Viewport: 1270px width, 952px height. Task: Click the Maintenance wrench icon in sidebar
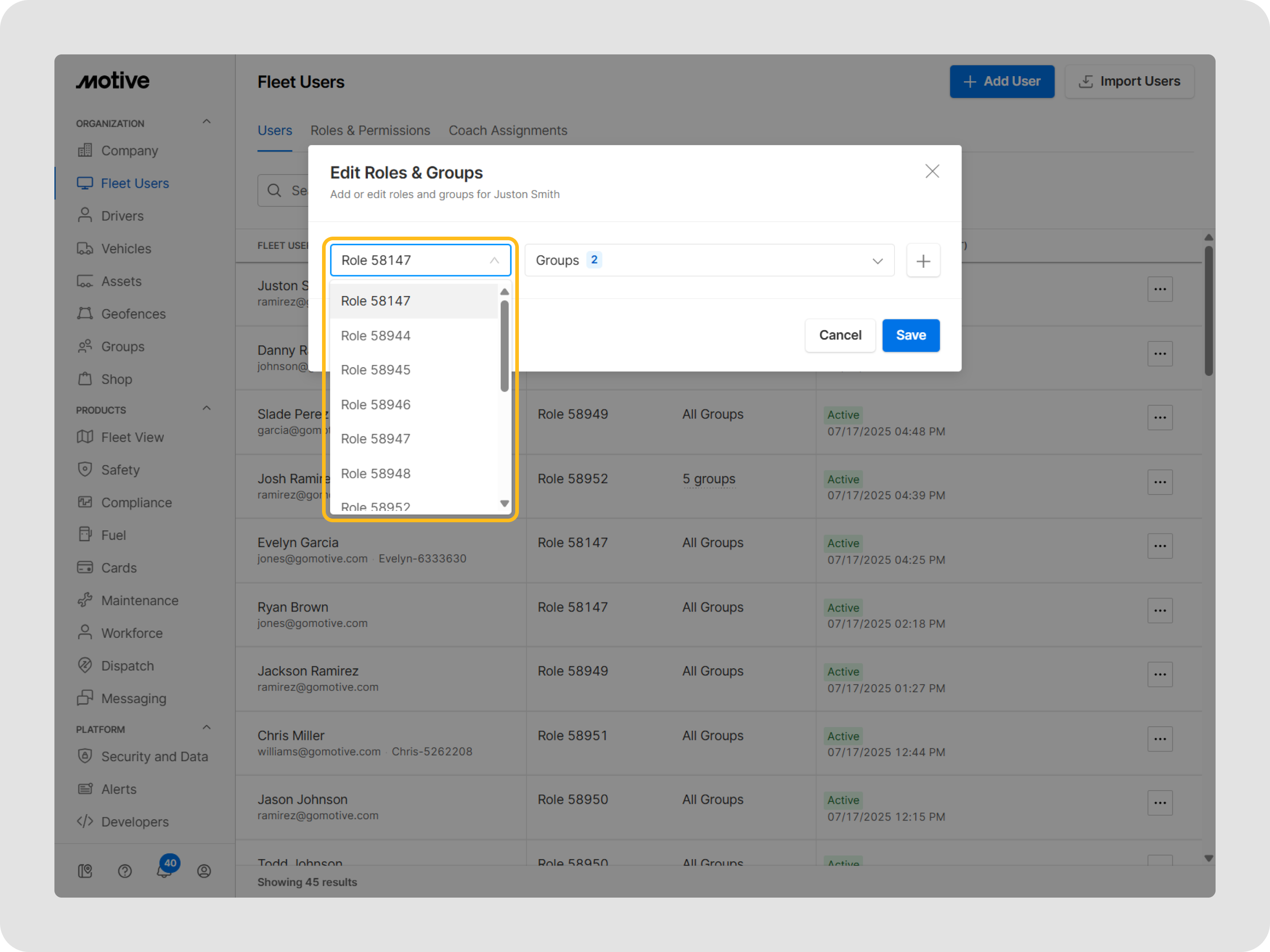85,600
